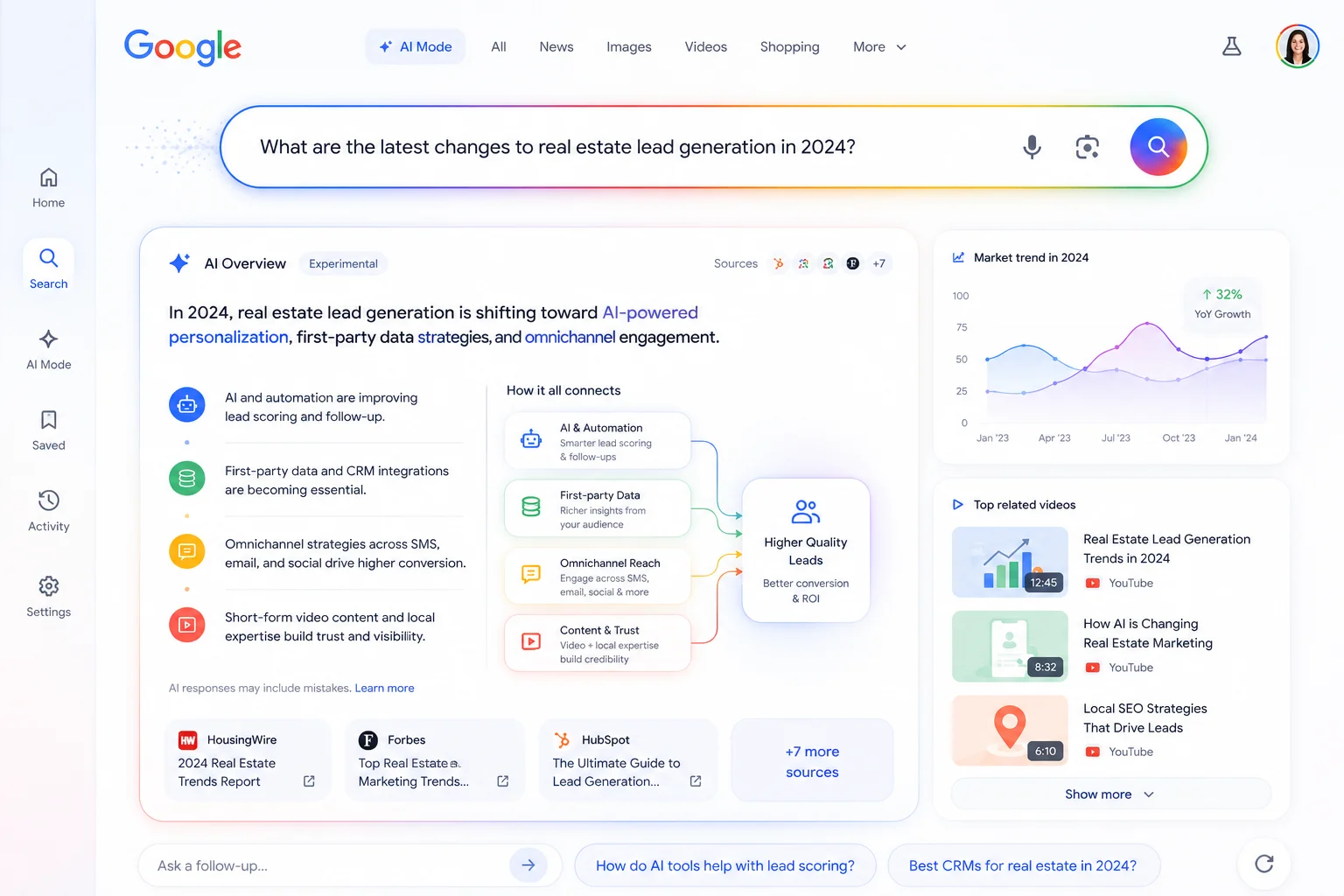Submit search with the magnifier button
This screenshot has height=896, width=1344.
click(x=1158, y=147)
